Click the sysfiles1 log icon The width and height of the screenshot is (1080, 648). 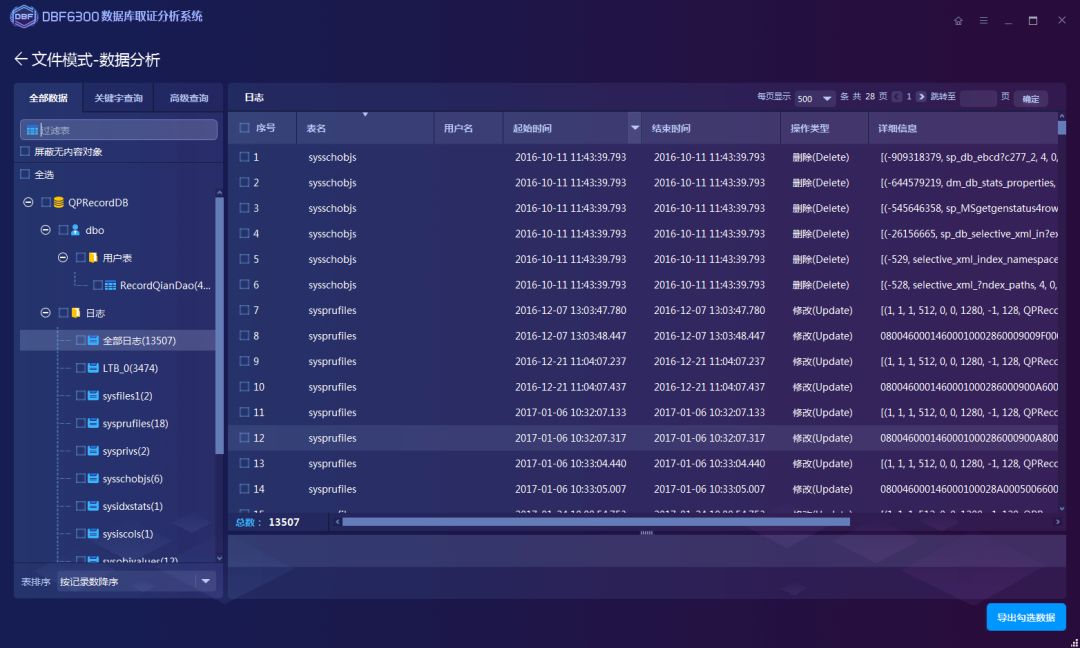(x=93, y=395)
